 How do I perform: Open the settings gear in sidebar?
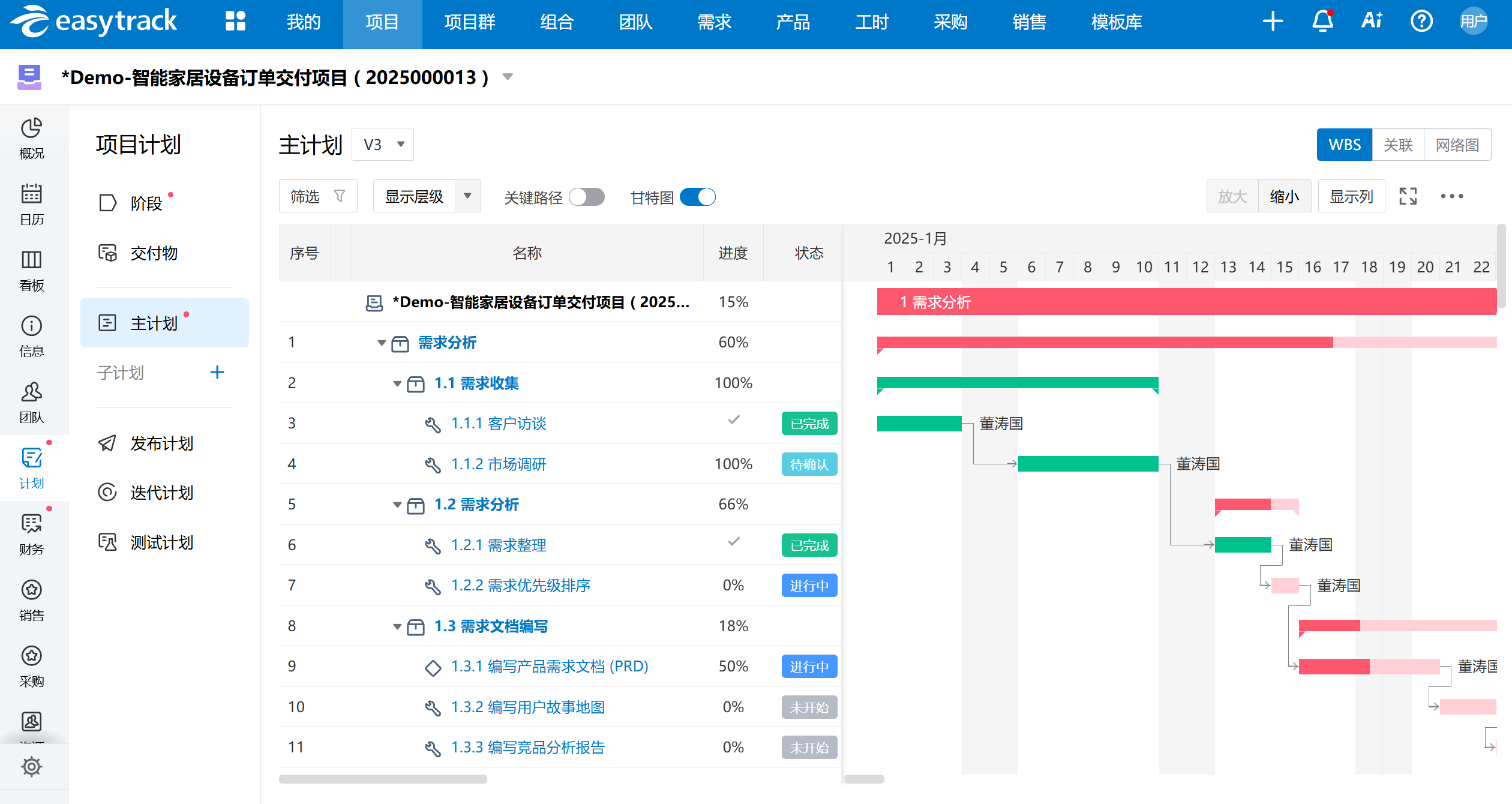click(31, 766)
